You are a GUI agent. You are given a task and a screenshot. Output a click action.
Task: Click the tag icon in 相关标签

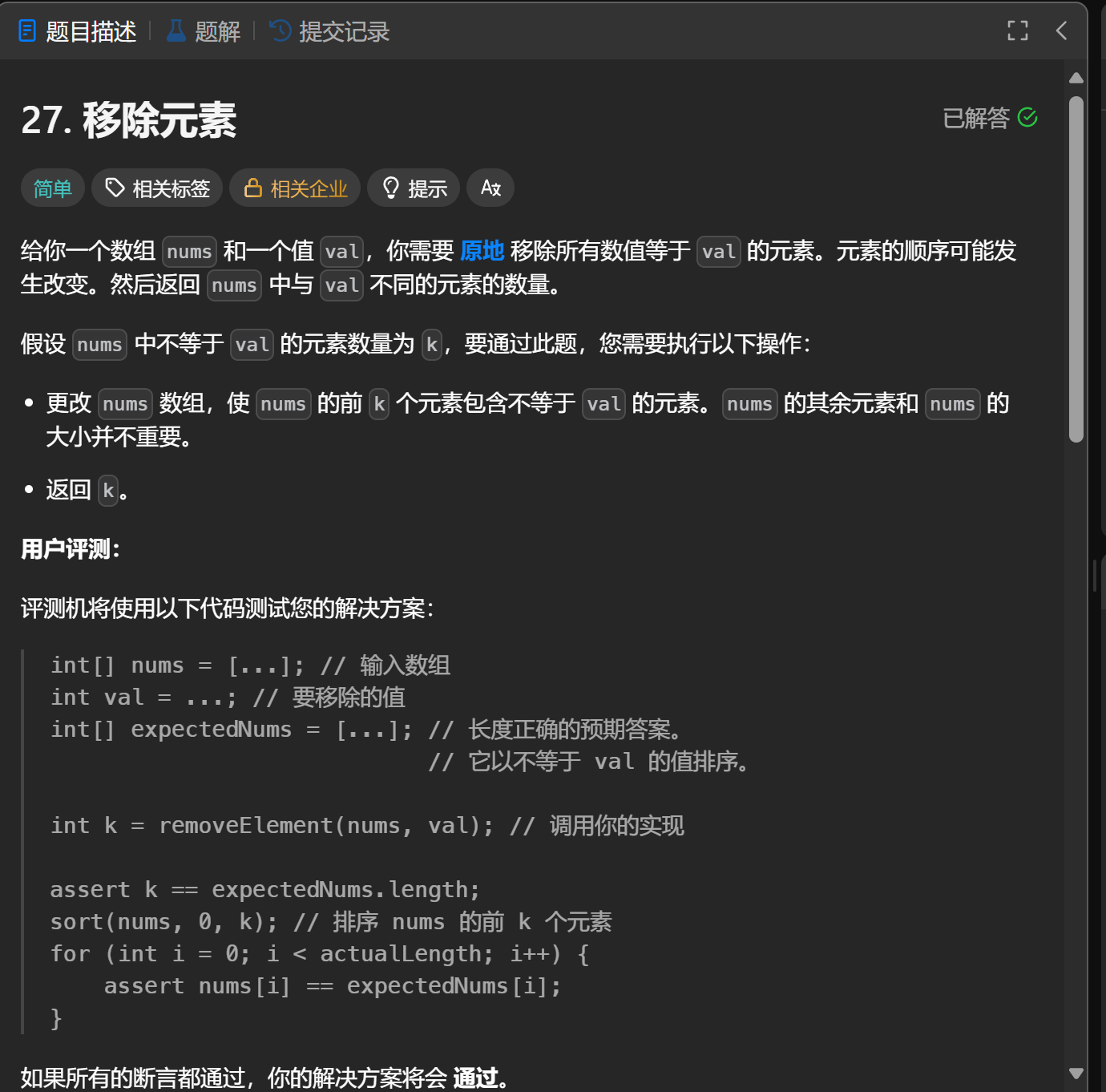tap(115, 188)
